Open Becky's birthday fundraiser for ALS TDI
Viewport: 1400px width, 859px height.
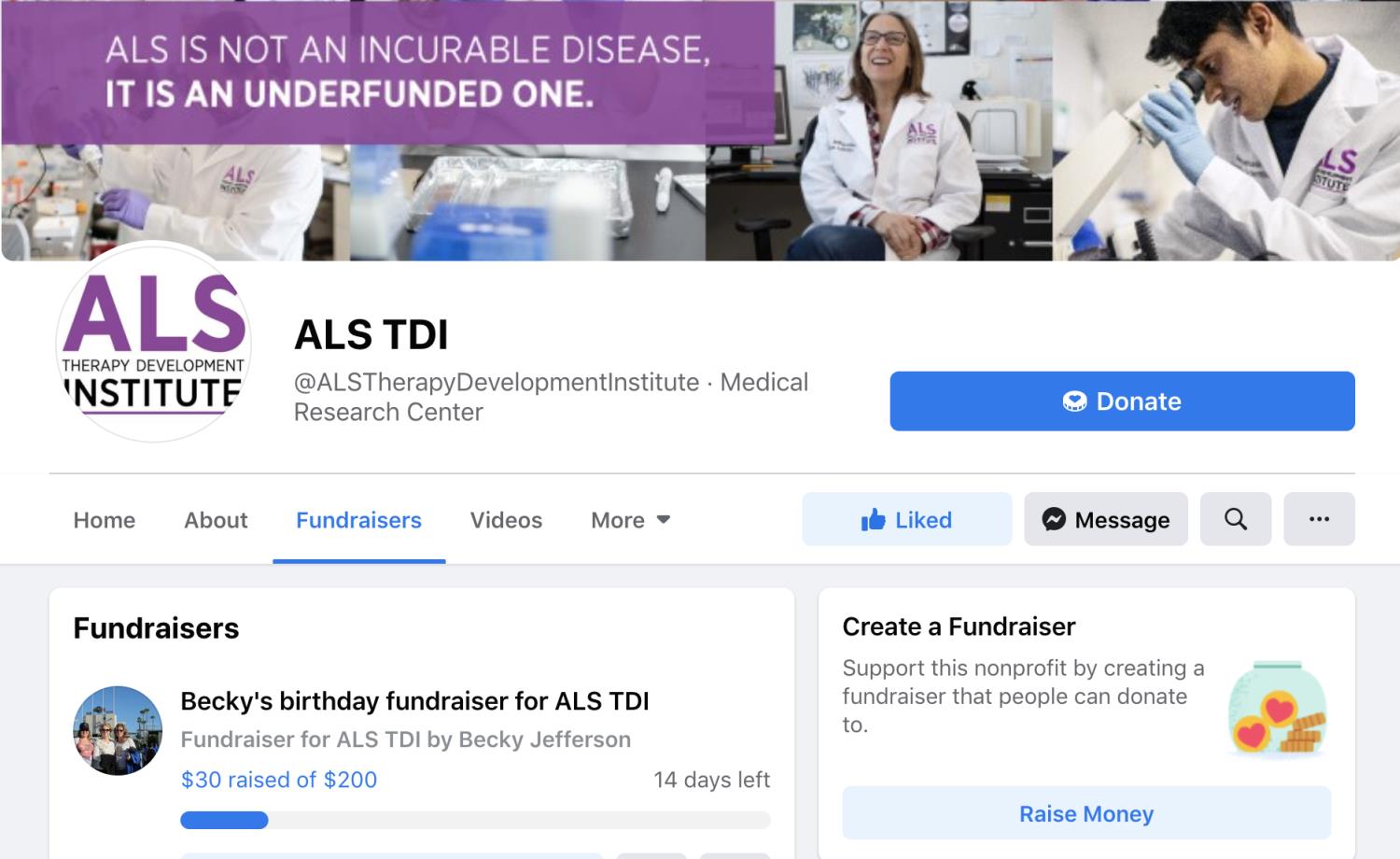414,701
